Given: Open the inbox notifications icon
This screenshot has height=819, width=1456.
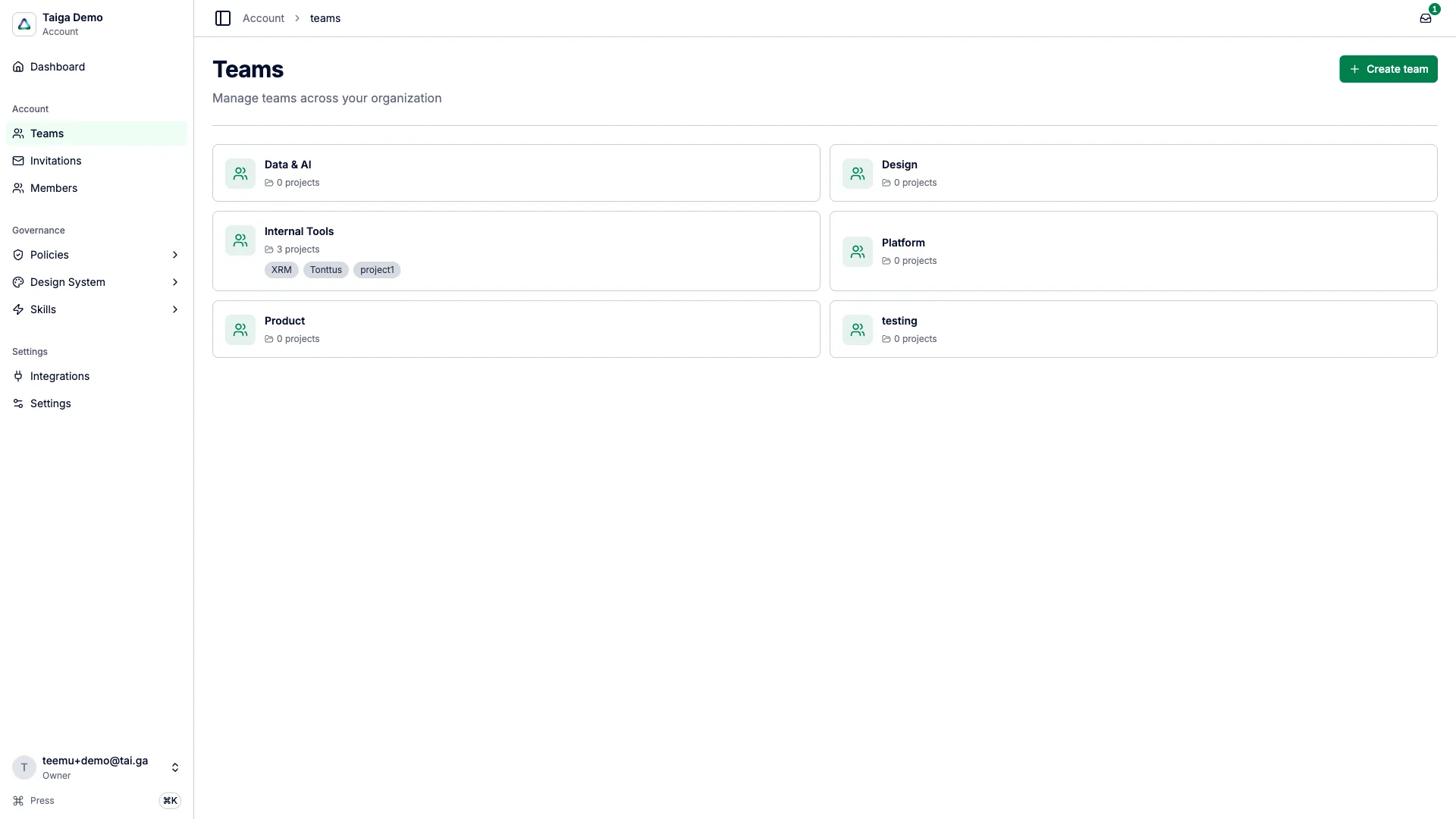Looking at the screenshot, I should [x=1426, y=18].
